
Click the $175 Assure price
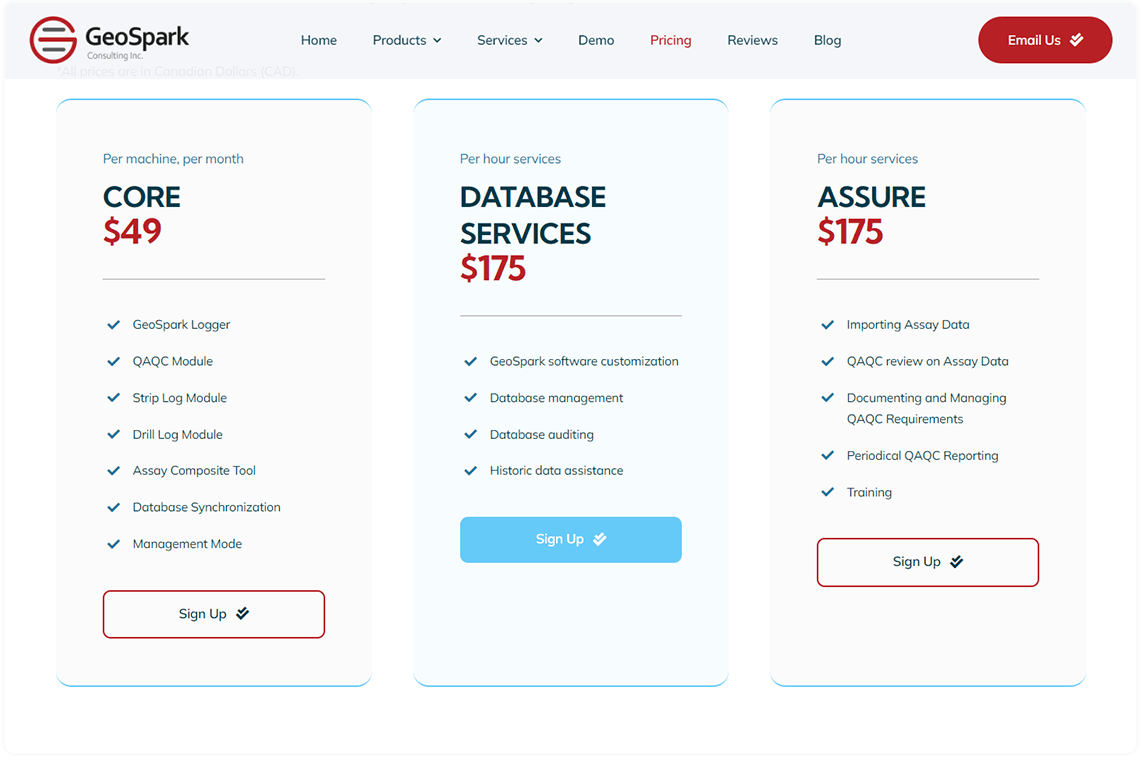(850, 231)
